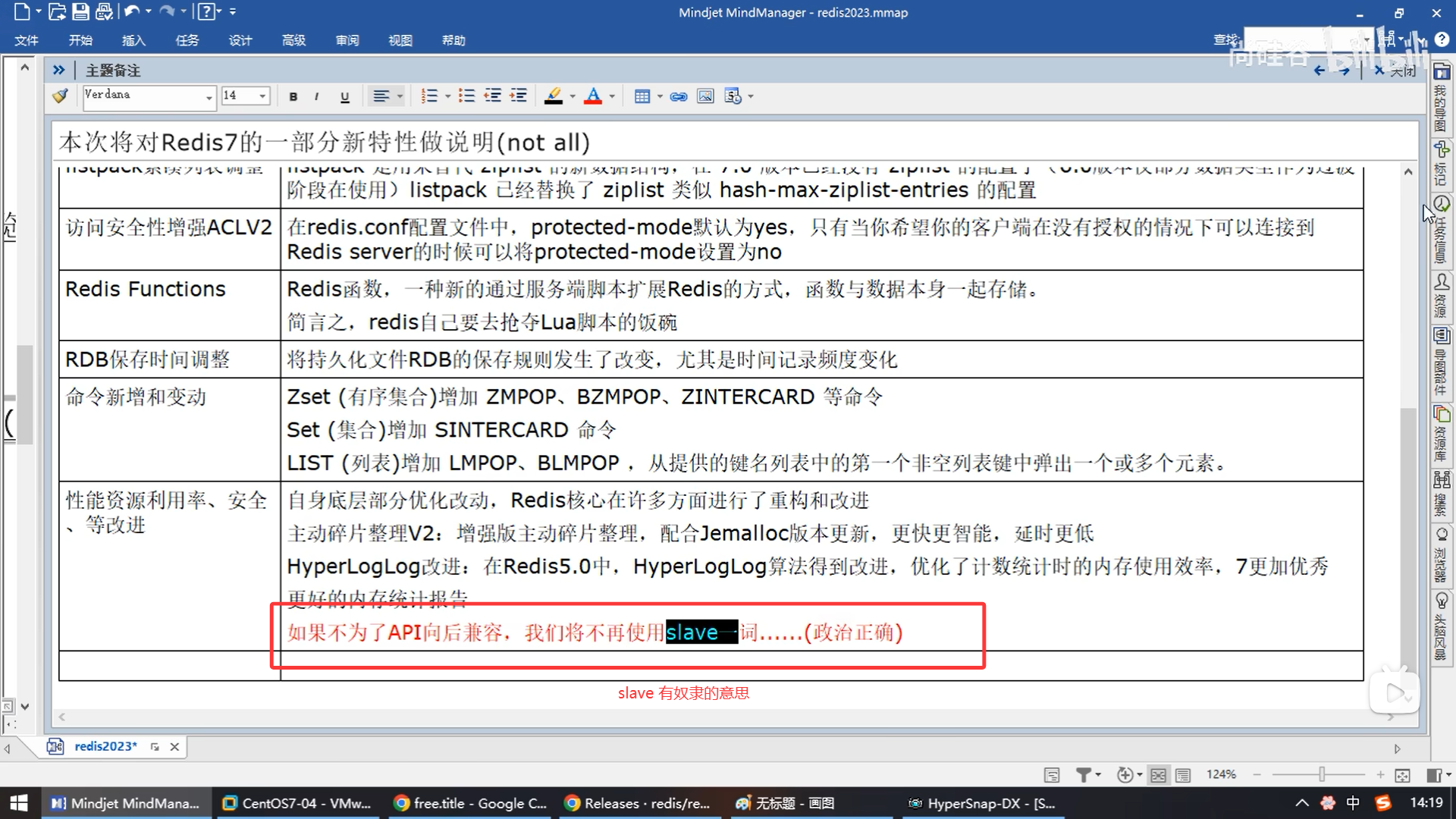Expand the font color dropdown arrow
Image resolution: width=1456 pixels, height=819 pixels.
[612, 96]
